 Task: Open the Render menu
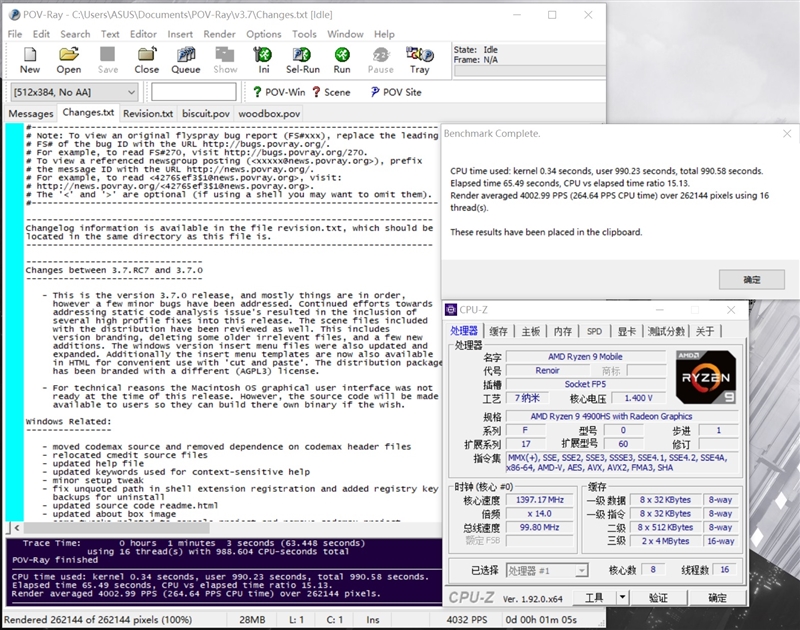[219, 33]
